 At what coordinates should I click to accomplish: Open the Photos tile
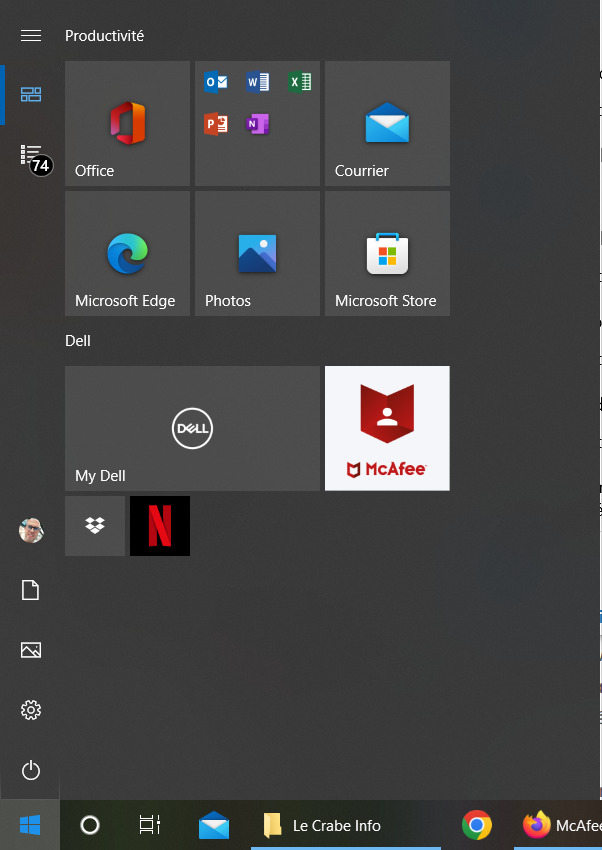point(257,253)
